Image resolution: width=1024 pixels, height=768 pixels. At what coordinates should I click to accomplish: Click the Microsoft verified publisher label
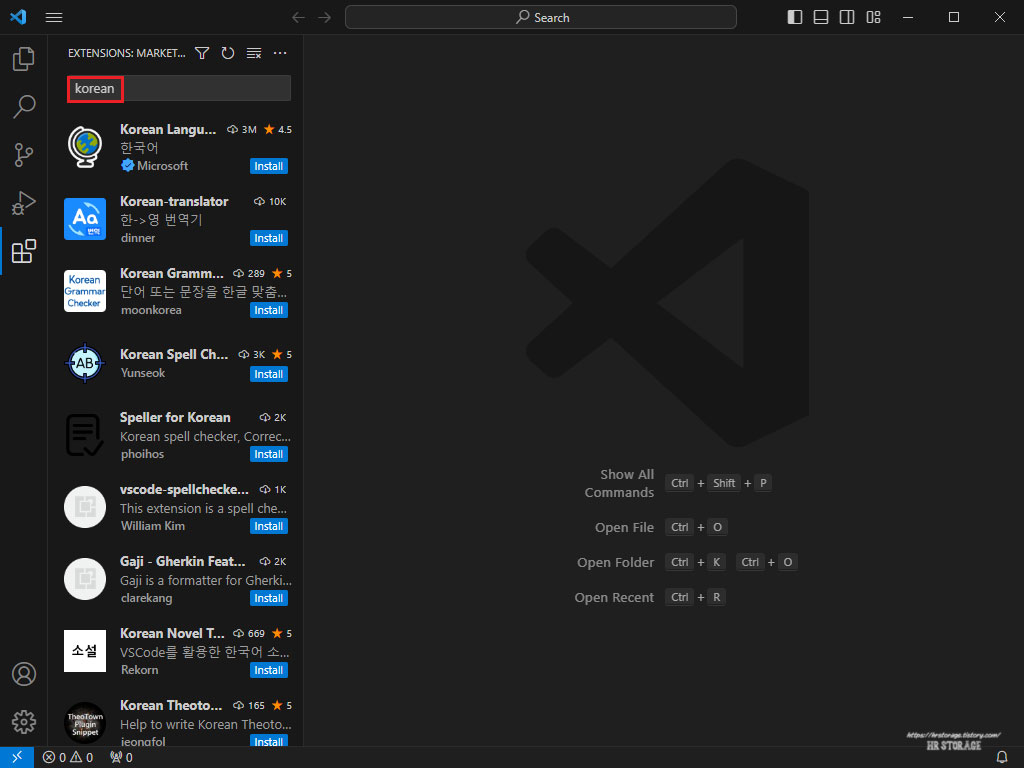click(155, 166)
